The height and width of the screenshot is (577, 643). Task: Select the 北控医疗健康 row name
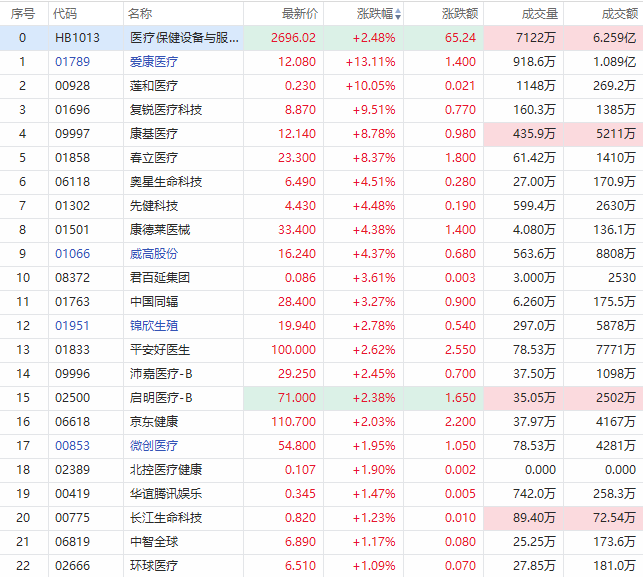point(166,470)
